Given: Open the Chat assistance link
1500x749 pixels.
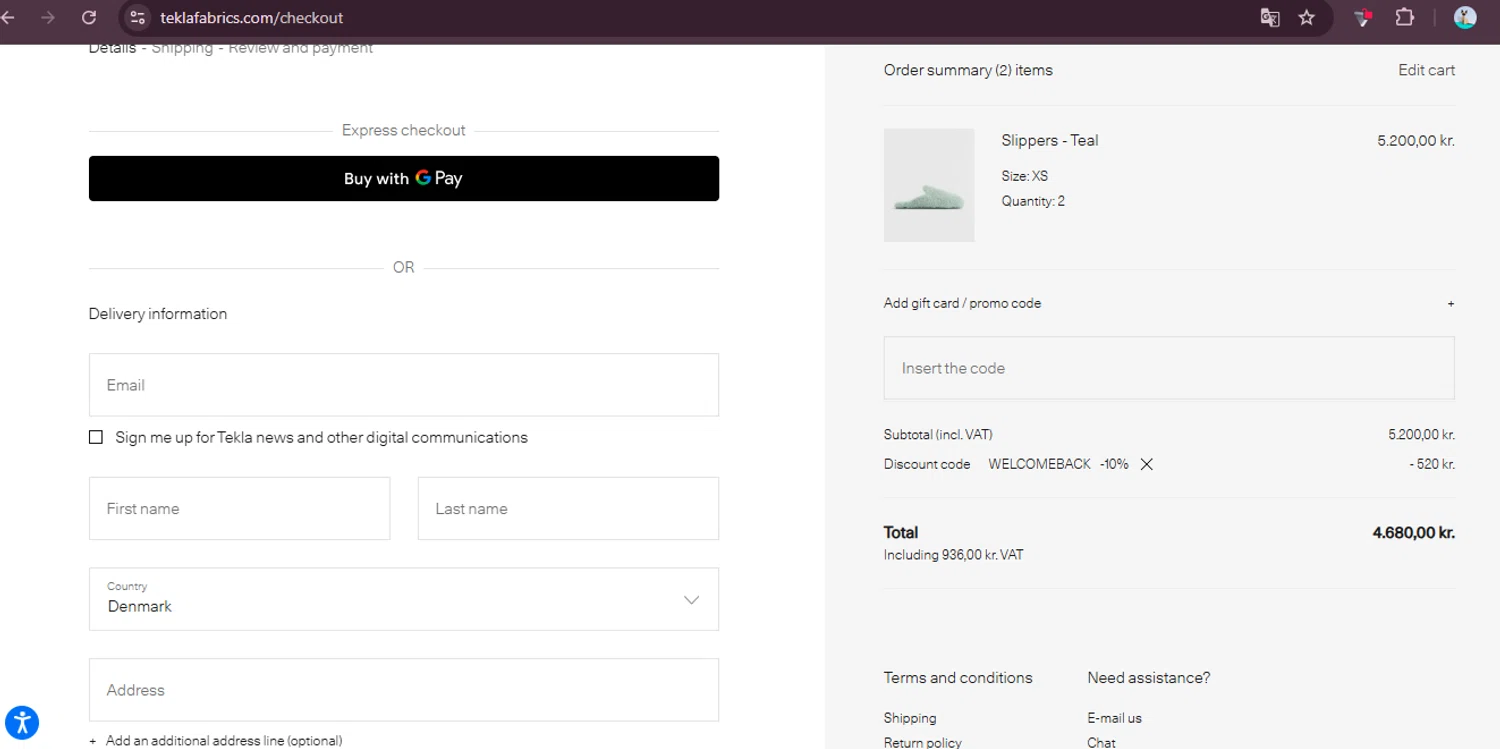Looking at the screenshot, I should pyautogui.click(x=1101, y=742).
